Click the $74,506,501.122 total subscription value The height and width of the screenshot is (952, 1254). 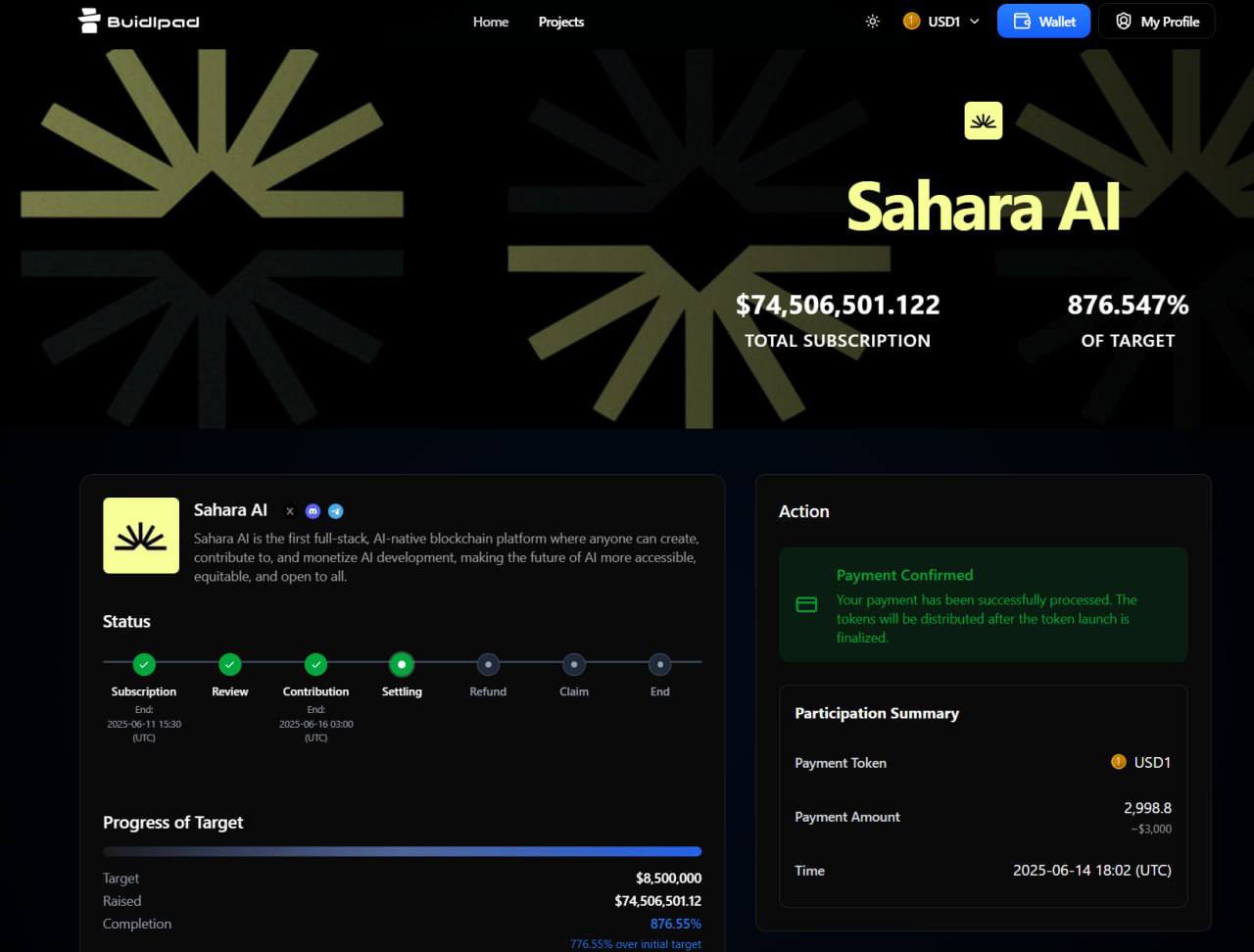[838, 305]
